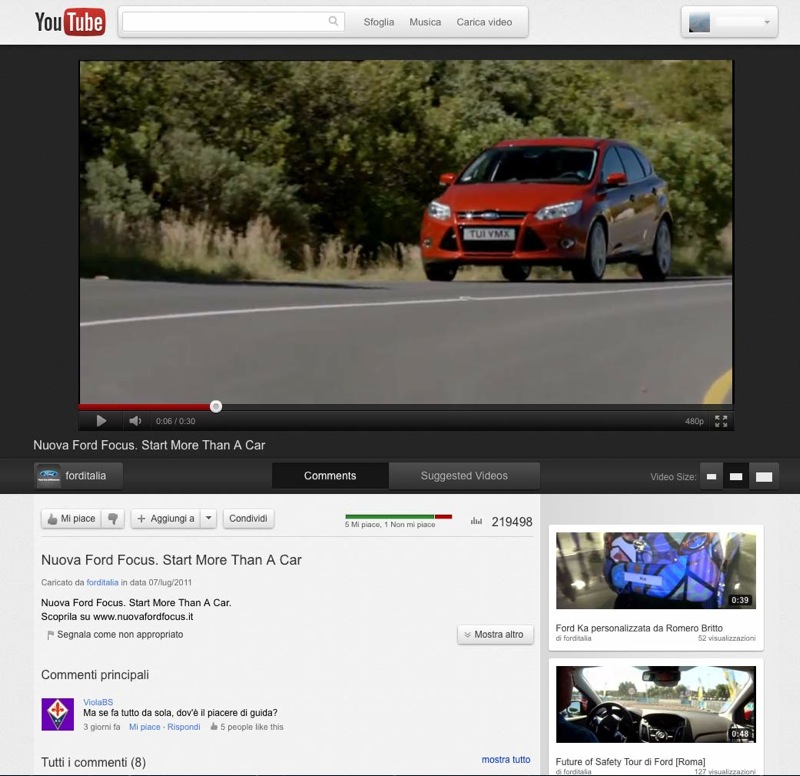Open forditalia link in uploader line
Screen dimensions: 800x776
102,582
